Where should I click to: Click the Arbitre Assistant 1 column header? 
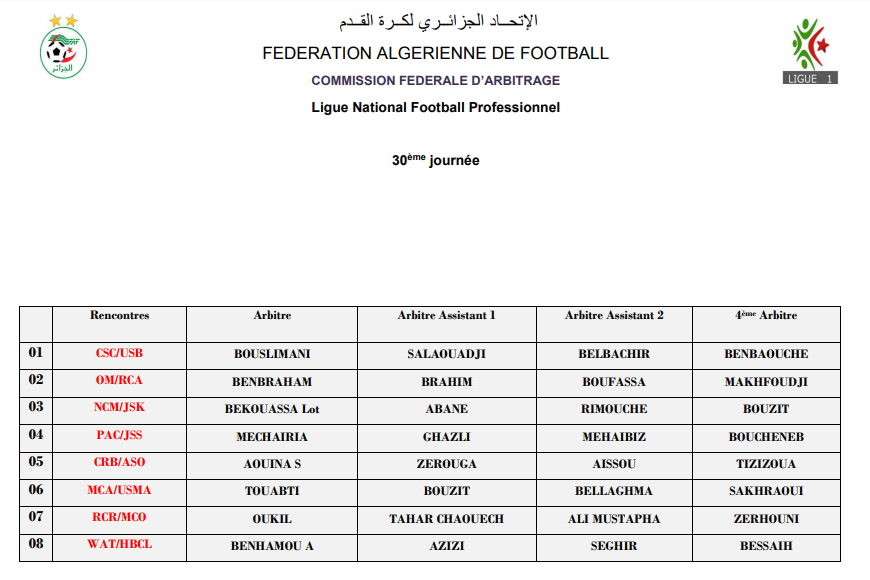click(x=446, y=316)
